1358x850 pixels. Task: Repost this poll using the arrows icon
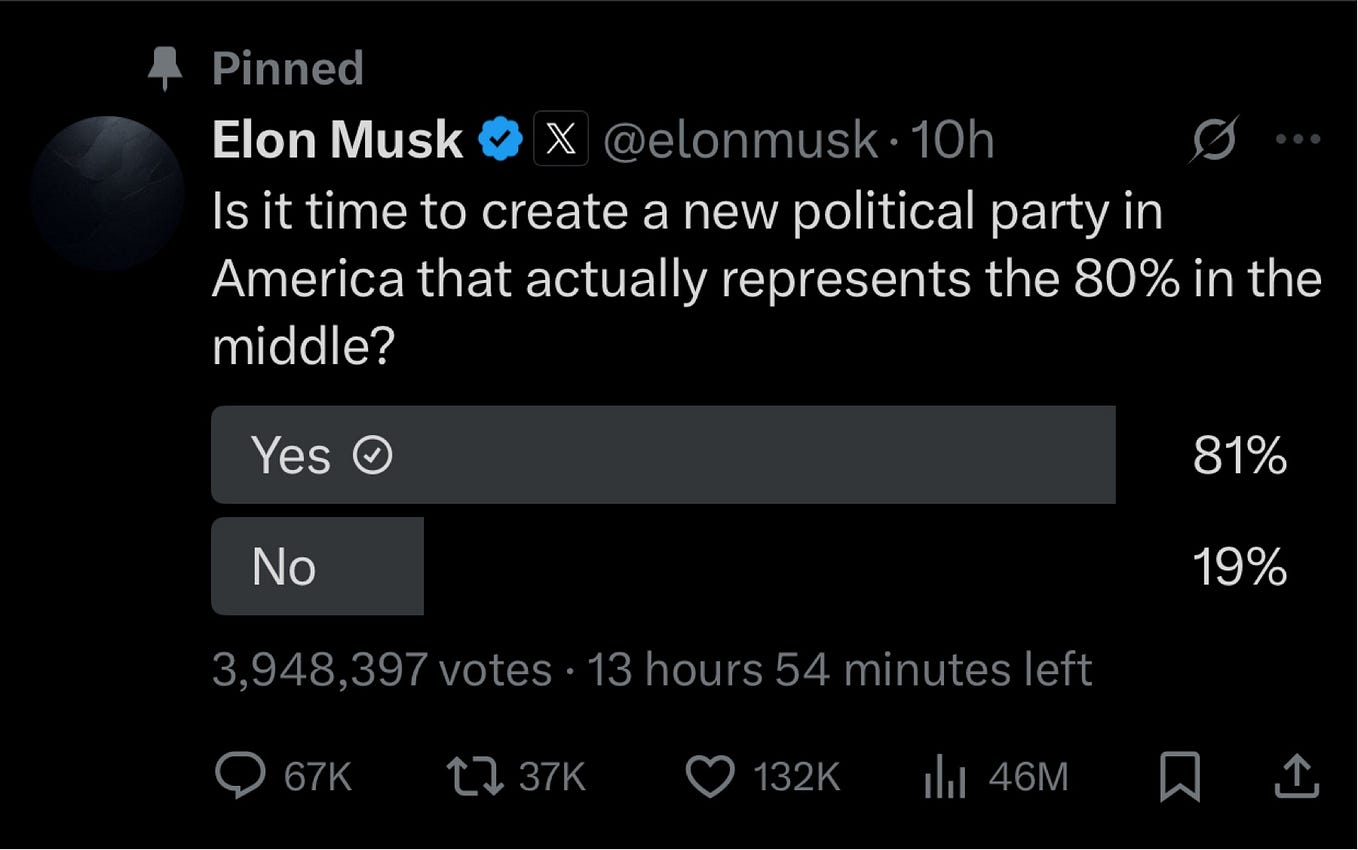pyautogui.click(x=474, y=777)
